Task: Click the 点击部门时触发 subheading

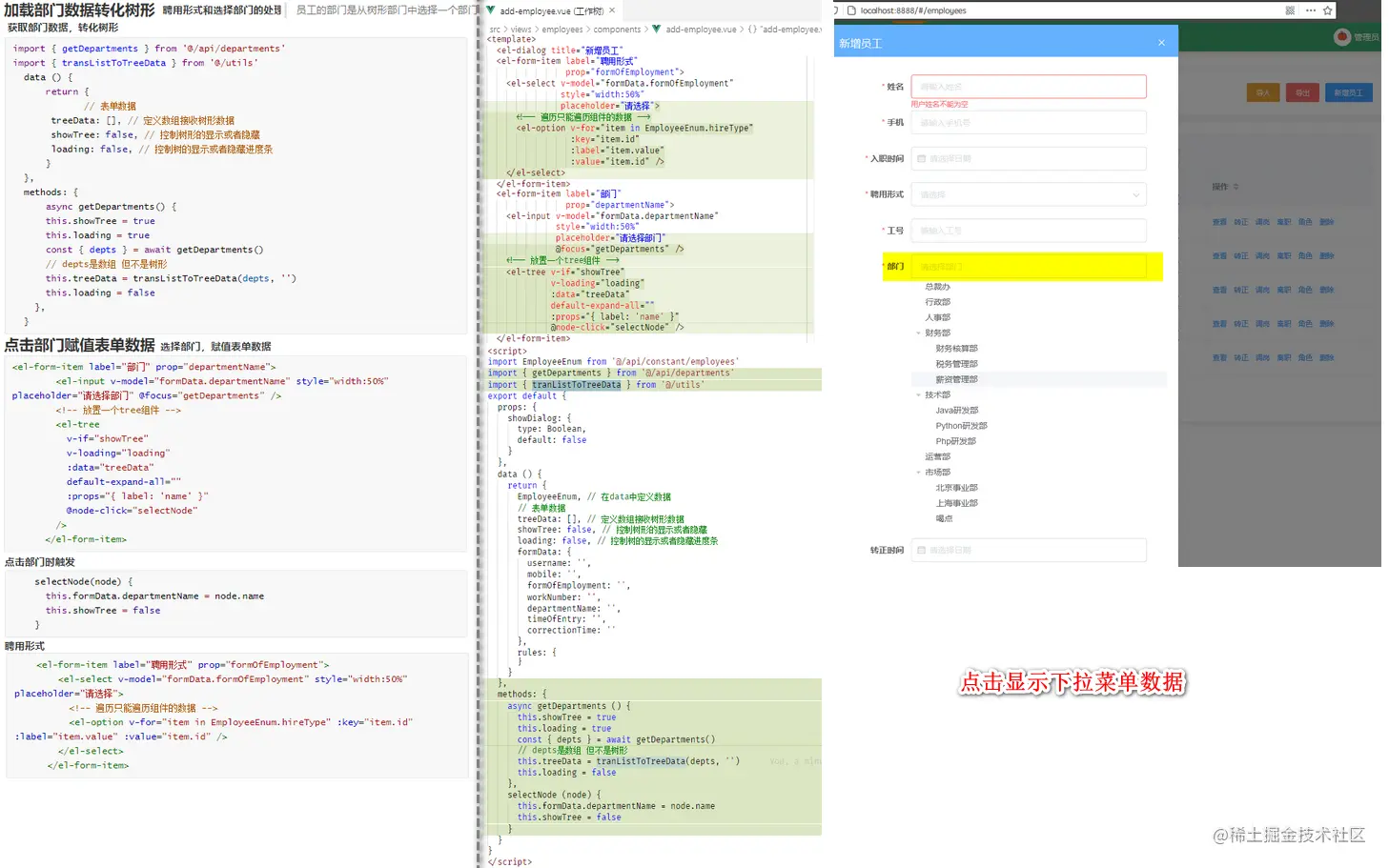Action: [x=40, y=562]
